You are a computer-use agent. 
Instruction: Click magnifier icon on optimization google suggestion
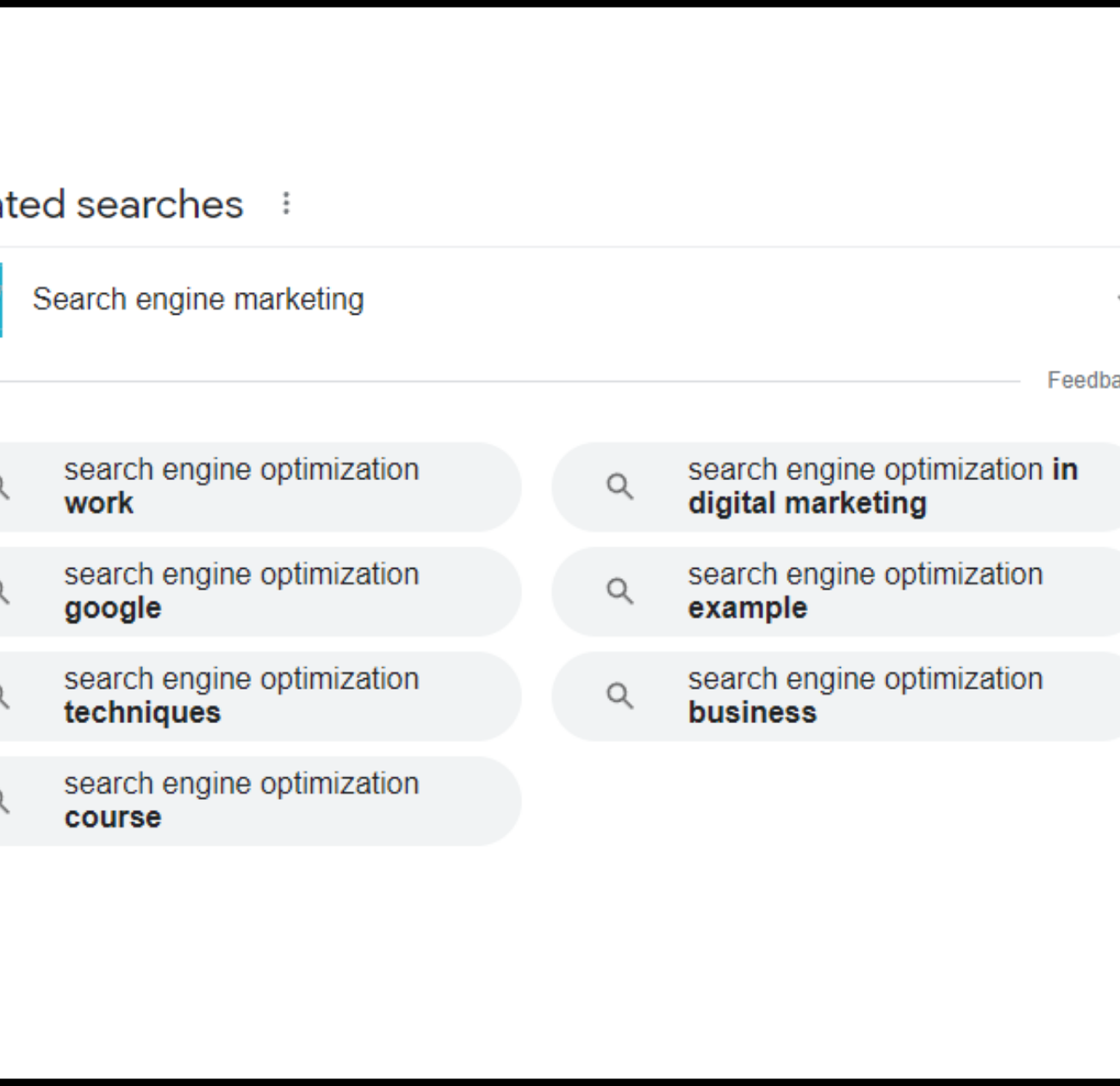coord(3,591)
